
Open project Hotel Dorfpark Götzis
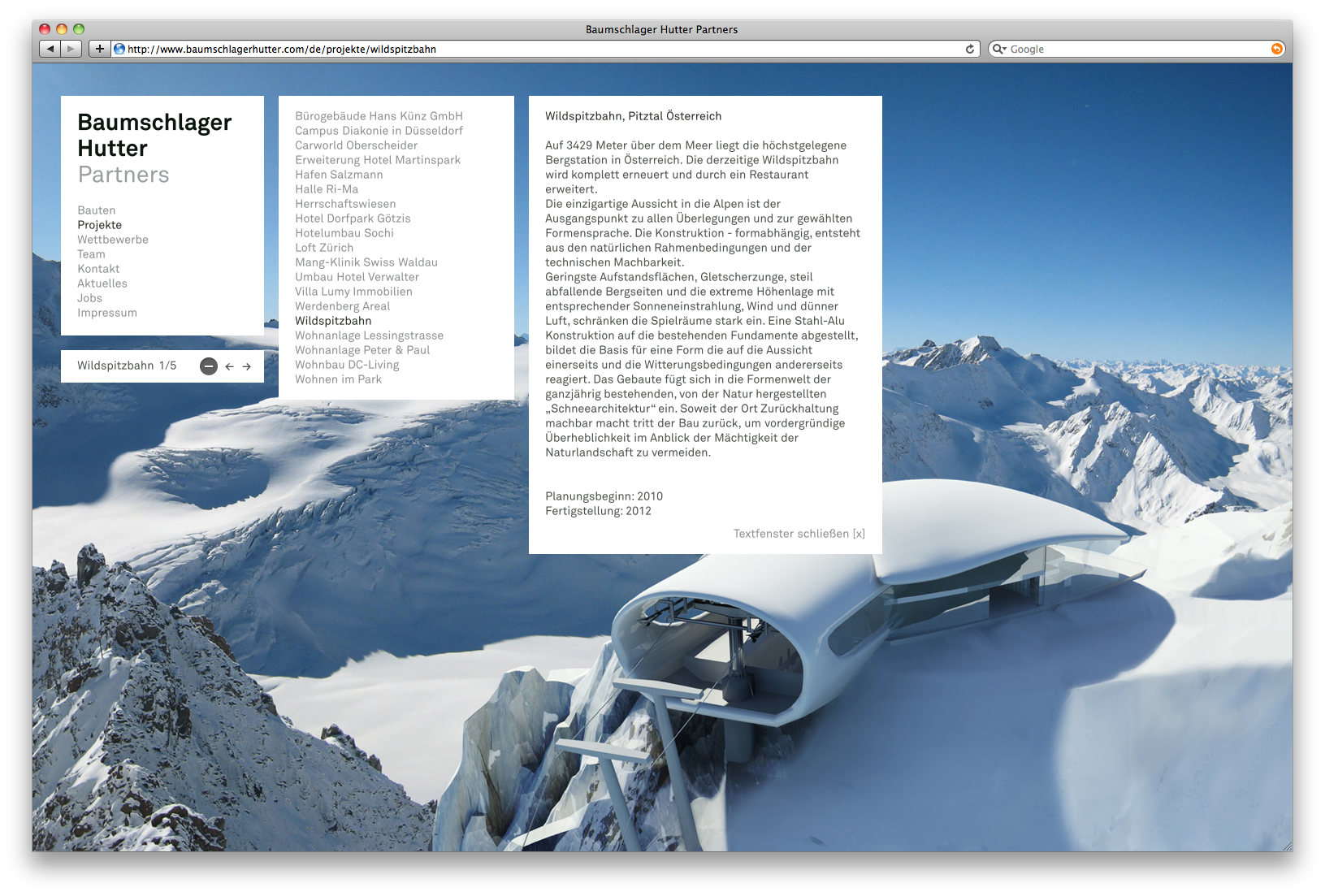353,219
